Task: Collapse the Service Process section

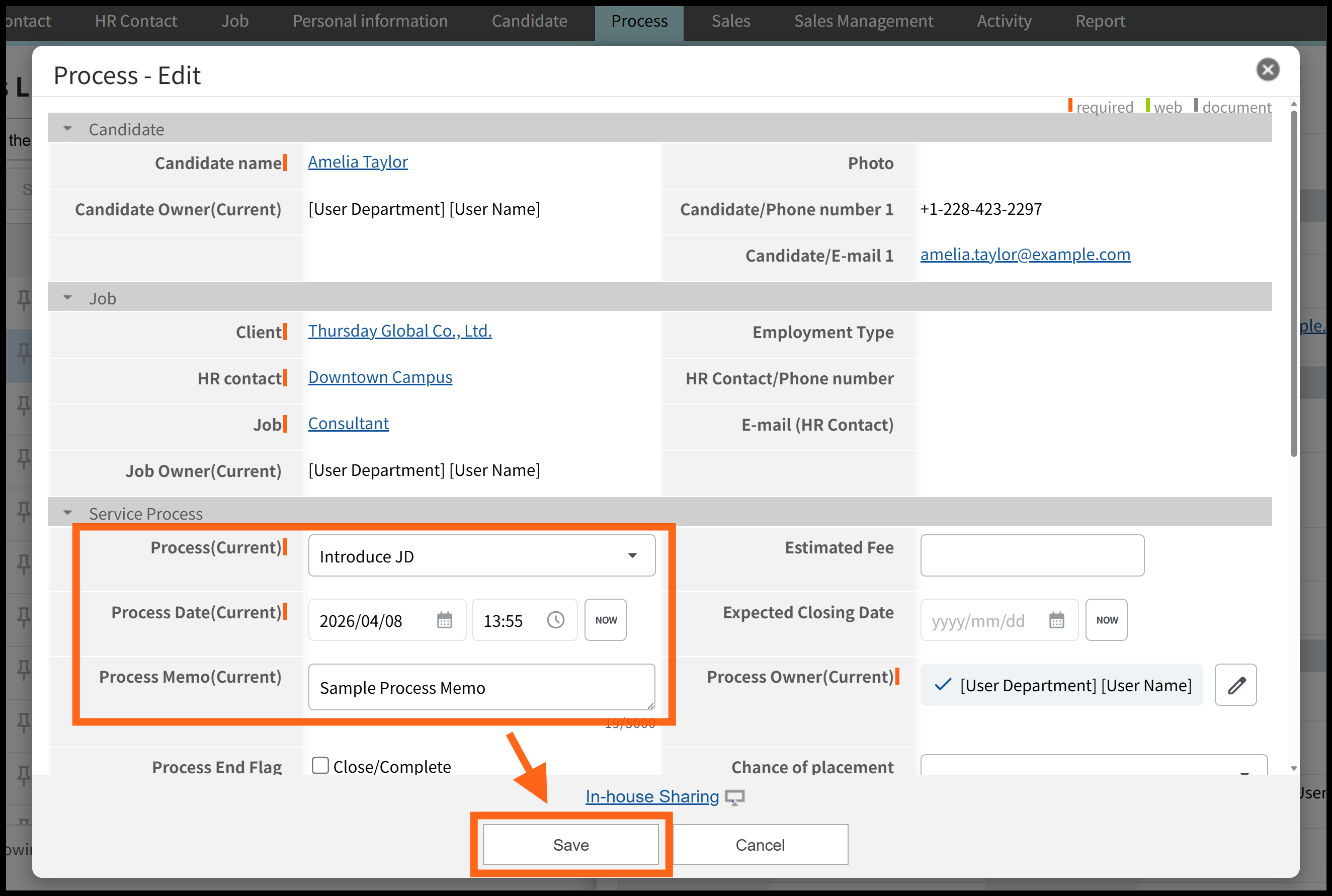Action: click(x=67, y=513)
